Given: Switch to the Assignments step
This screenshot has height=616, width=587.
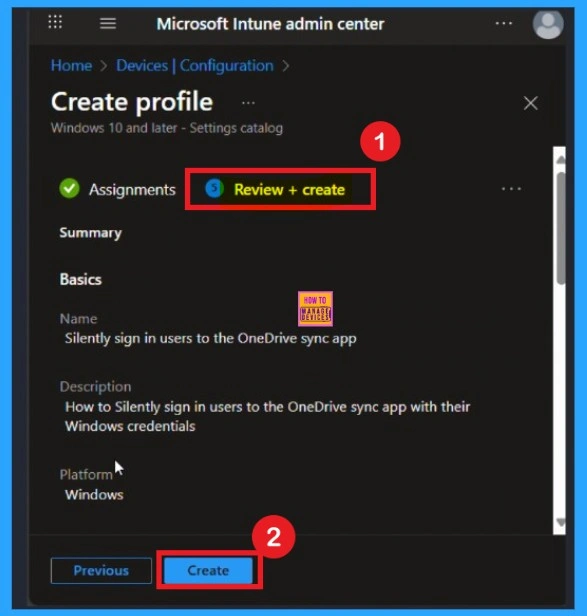Looking at the screenshot, I should click(132, 190).
